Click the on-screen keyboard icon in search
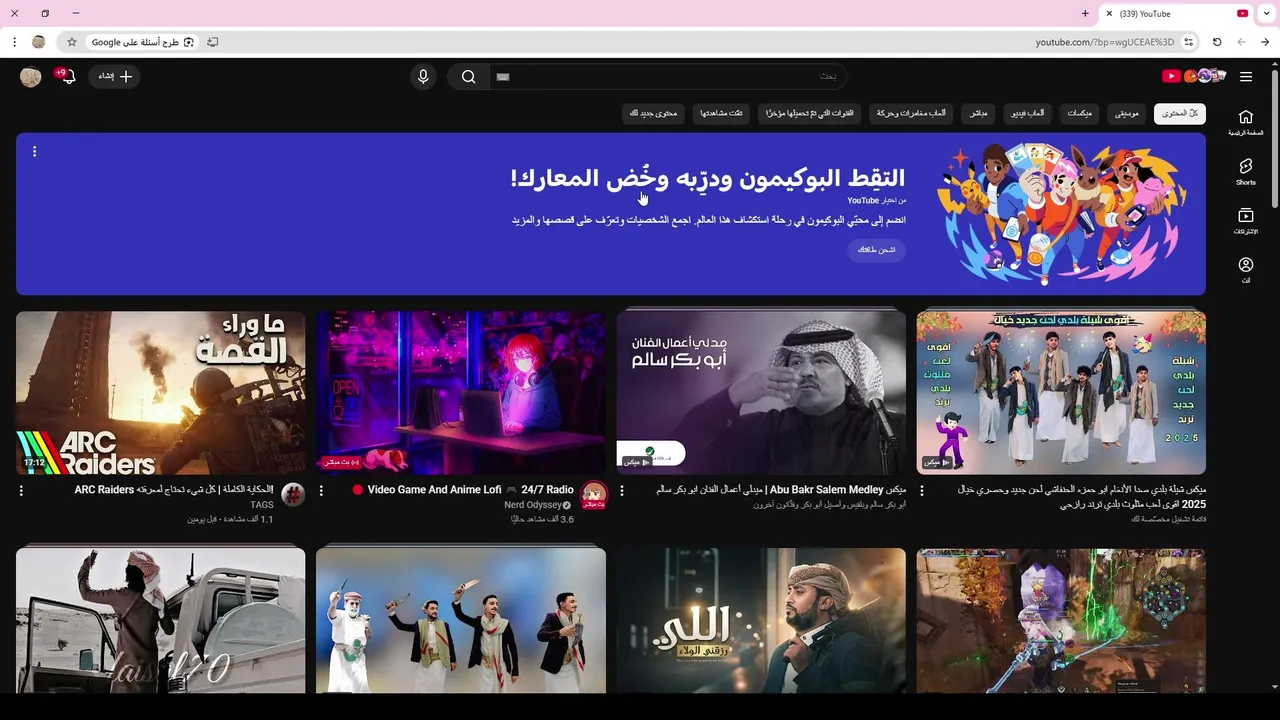 [503, 76]
